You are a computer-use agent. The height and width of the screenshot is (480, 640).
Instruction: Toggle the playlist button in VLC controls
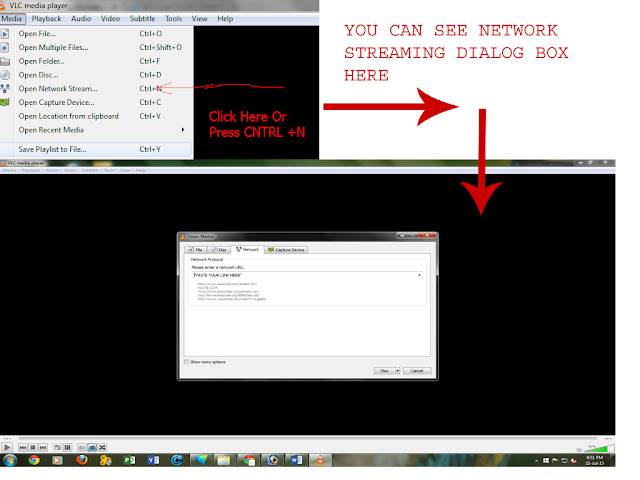tap(82, 448)
